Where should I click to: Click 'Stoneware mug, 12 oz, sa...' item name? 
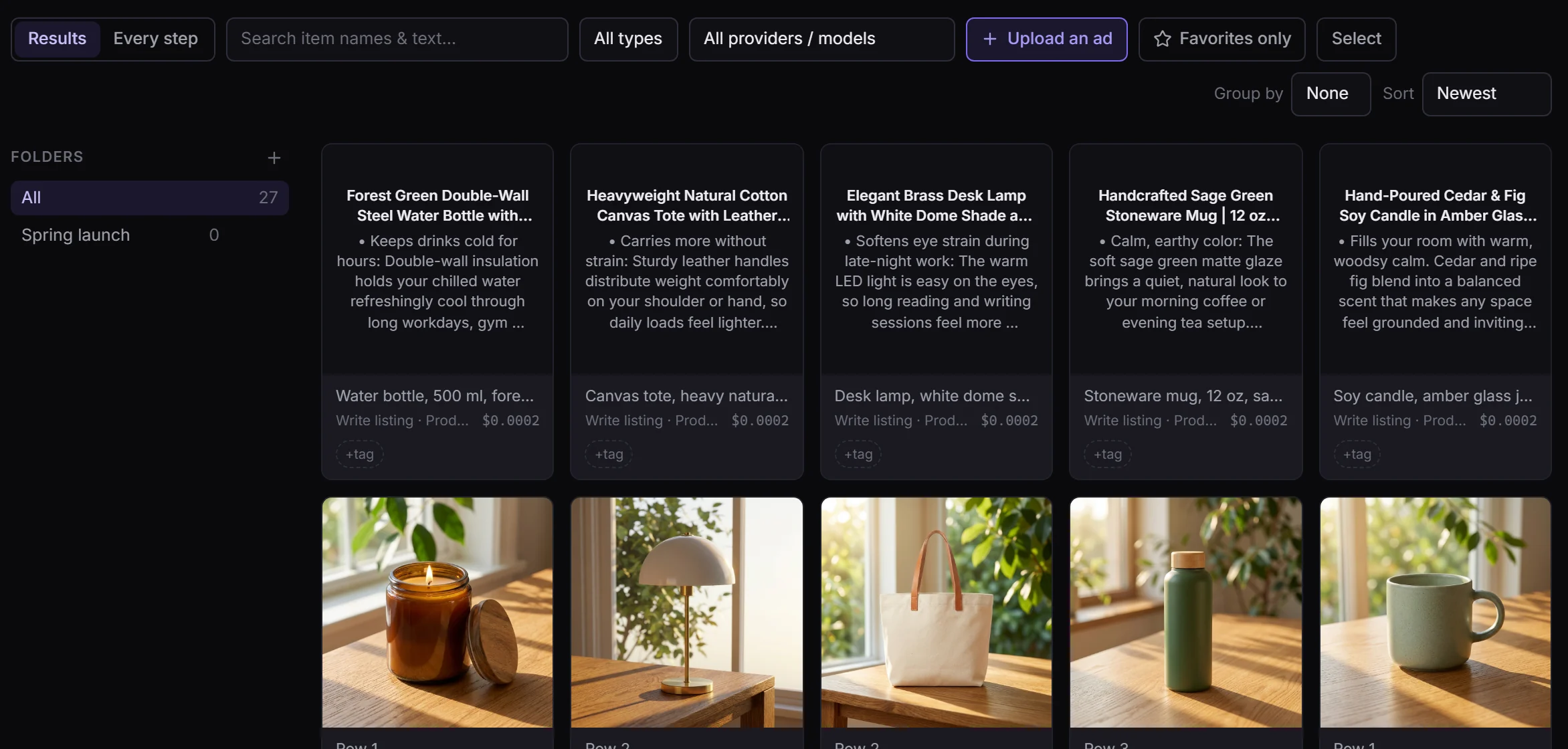1183,396
